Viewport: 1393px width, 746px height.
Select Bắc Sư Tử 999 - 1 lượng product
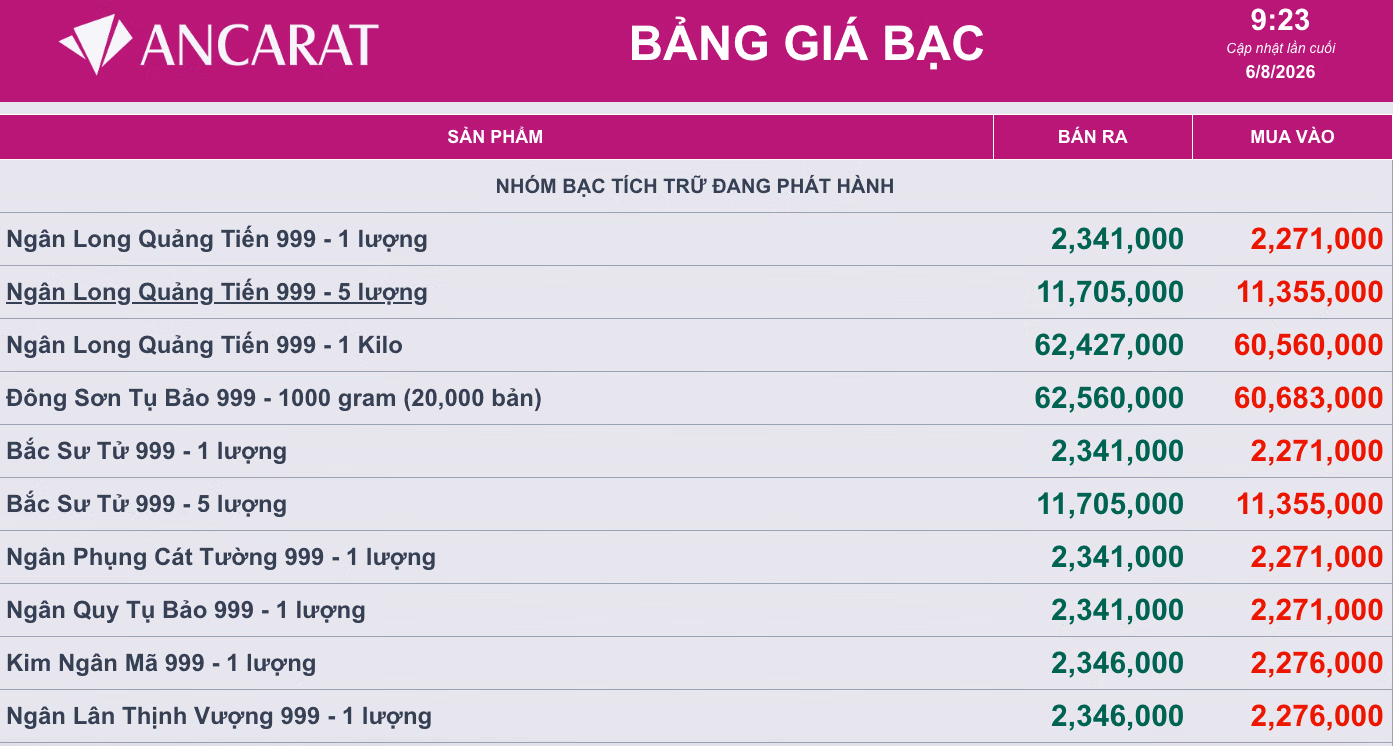click(147, 451)
